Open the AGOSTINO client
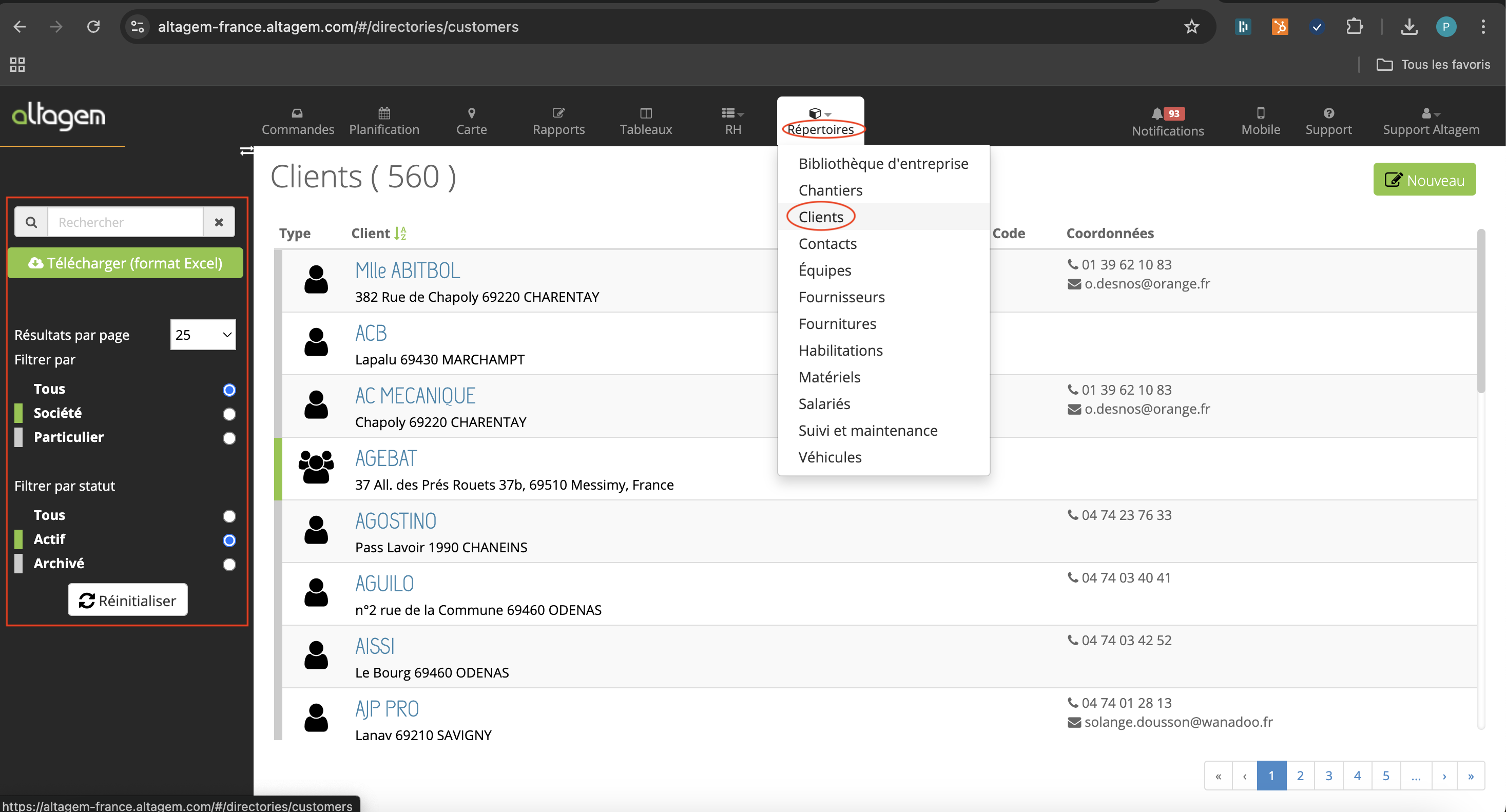The width and height of the screenshot is (1506, 812). [396, 521]
